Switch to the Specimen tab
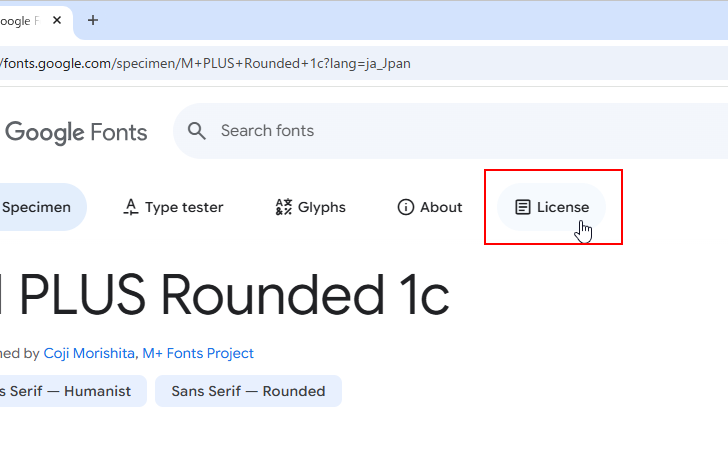Image resolution: width=728 pixels, height=460 pixels. pos(37,207)
